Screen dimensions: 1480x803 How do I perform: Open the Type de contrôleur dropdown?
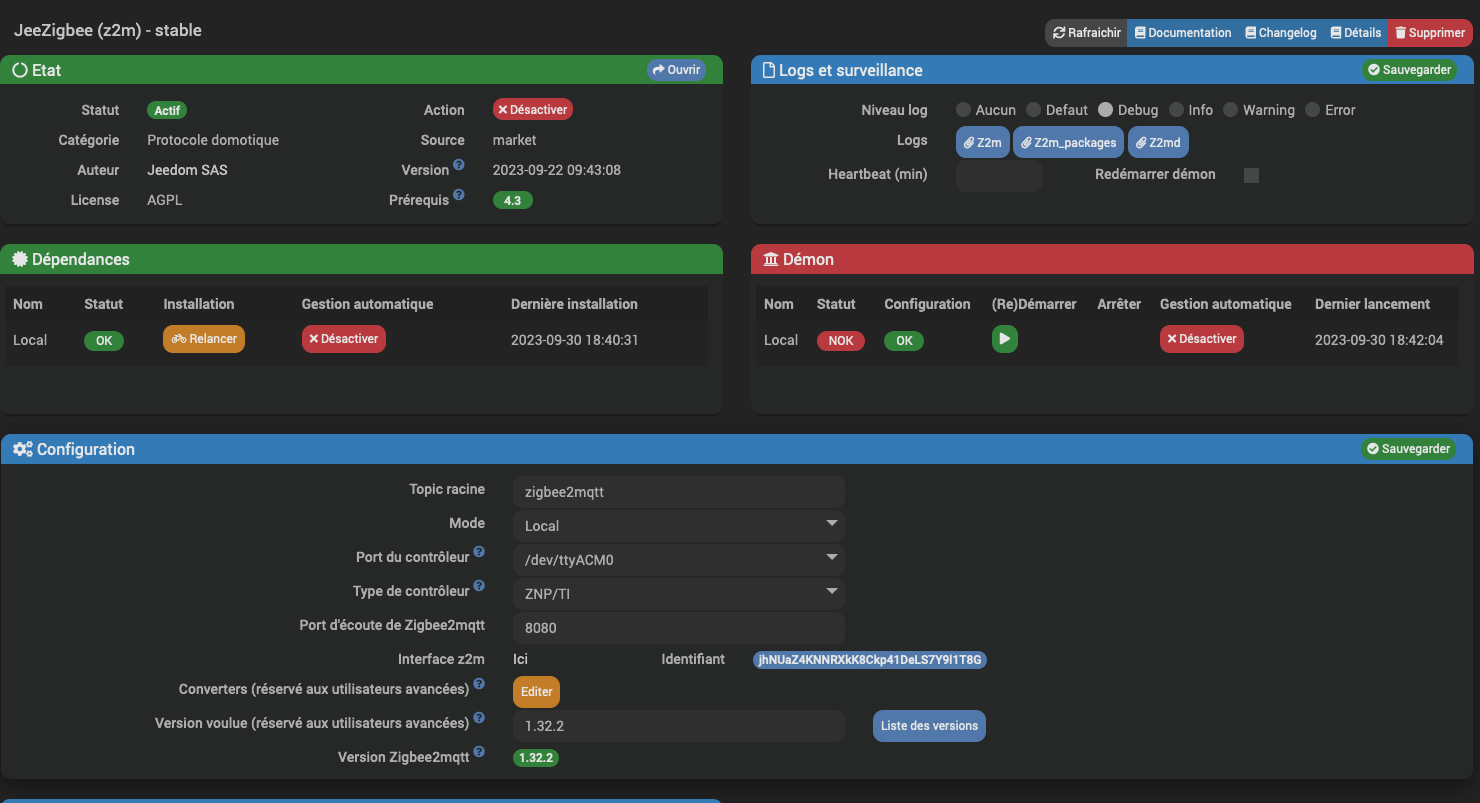tap(679, 593)
